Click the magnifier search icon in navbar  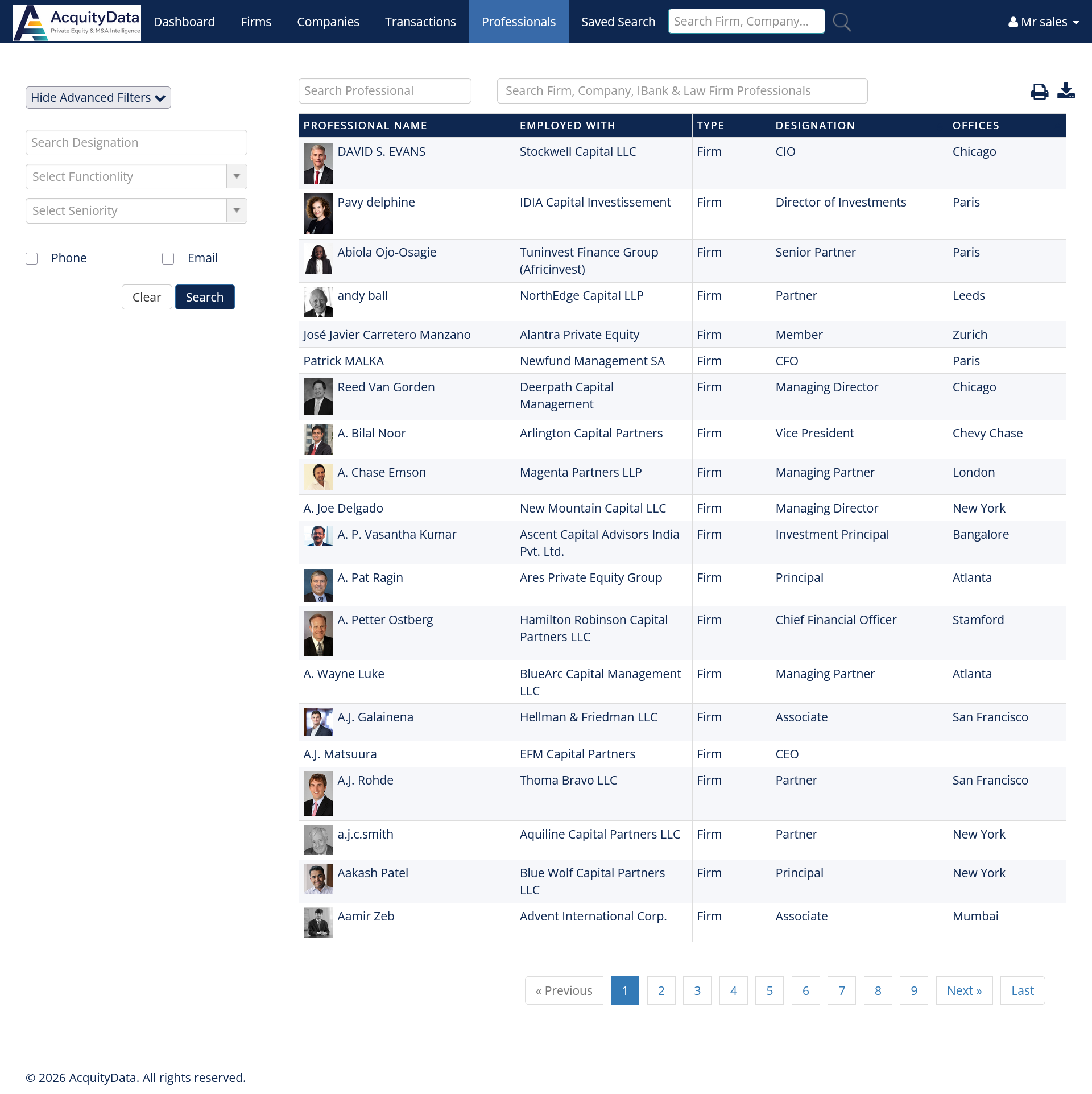842,22
